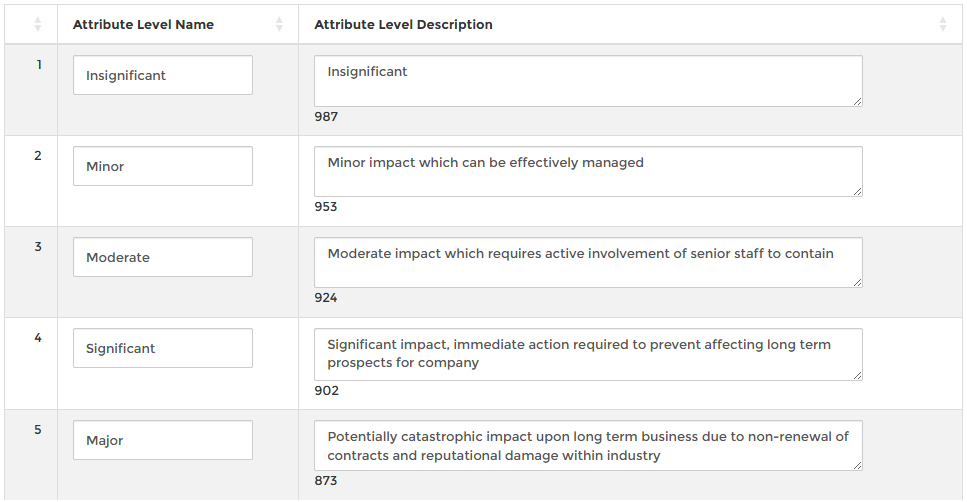Click the Significant impact description textarea

[x=588, y=354]
